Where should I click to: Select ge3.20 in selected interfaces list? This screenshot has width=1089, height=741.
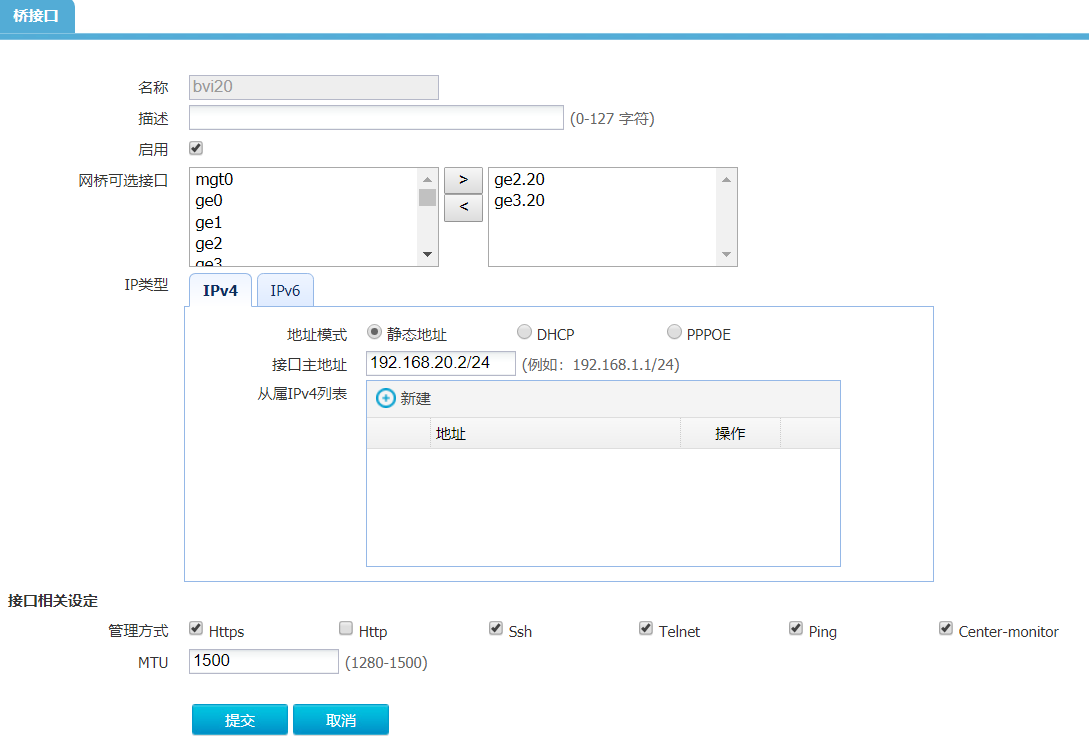point(602,201)
